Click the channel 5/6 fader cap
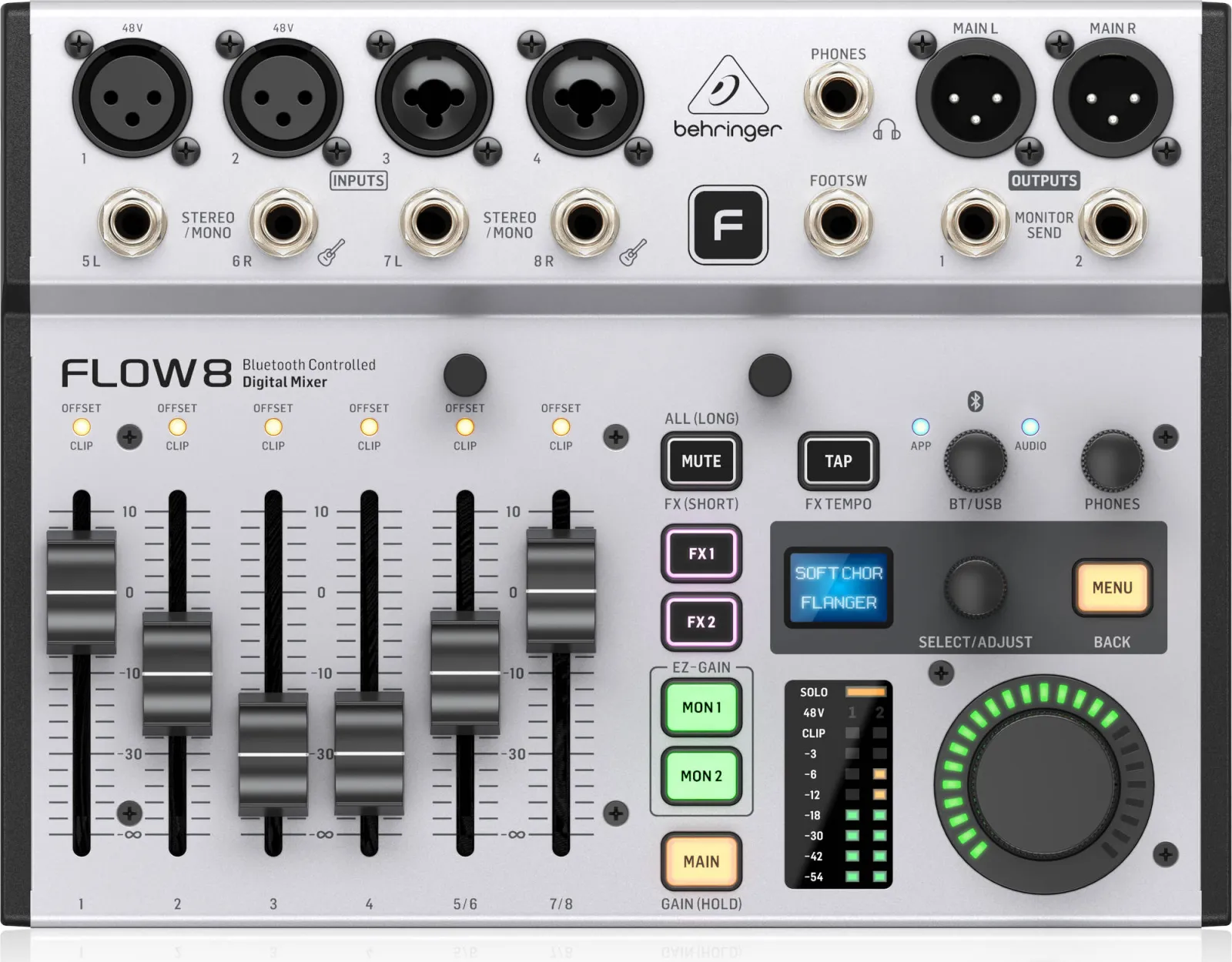This screenshot has width=1232, height=962. coord(464,672)
